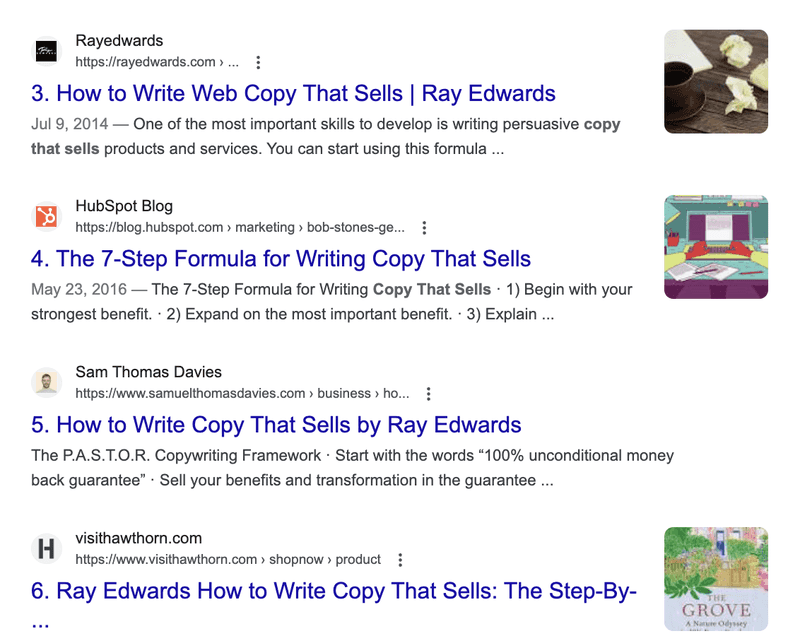The width and height of the screenshot is (800, 643).
Task: Open result 6 Ray Edwards Step-By link
Action: [x=334, y=604]
